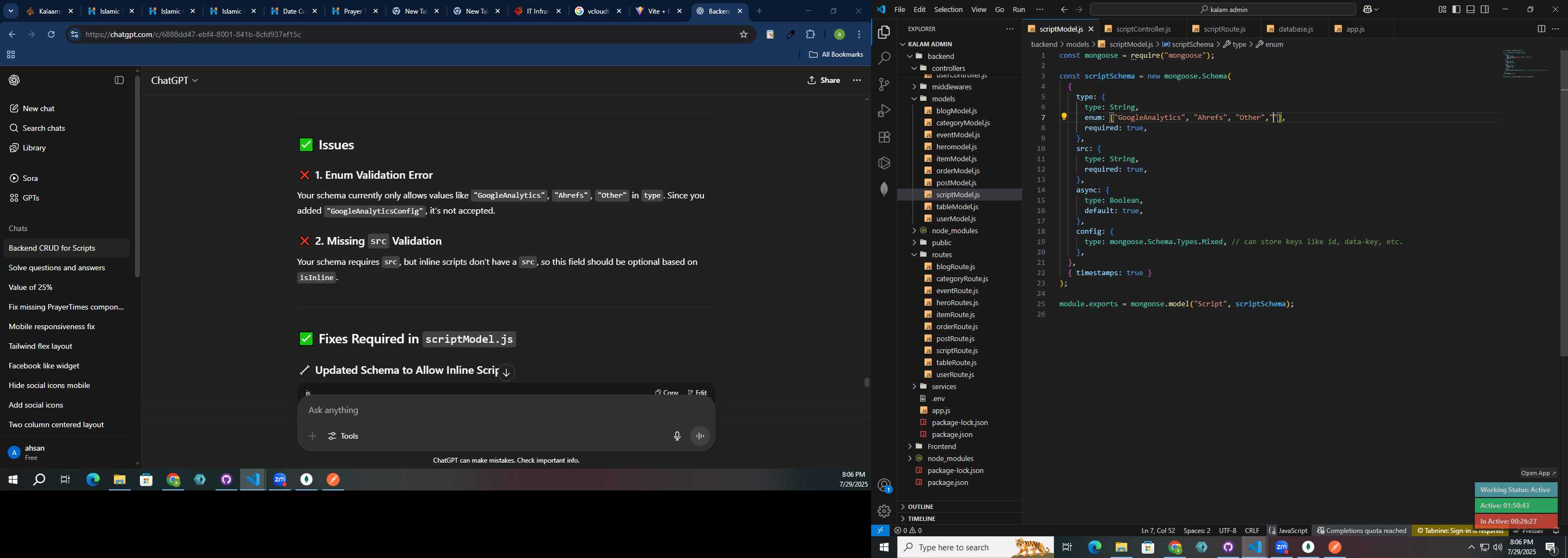Open the VS Code Manage gear icon
The image size is (1568, 558).
pos(884,511)
